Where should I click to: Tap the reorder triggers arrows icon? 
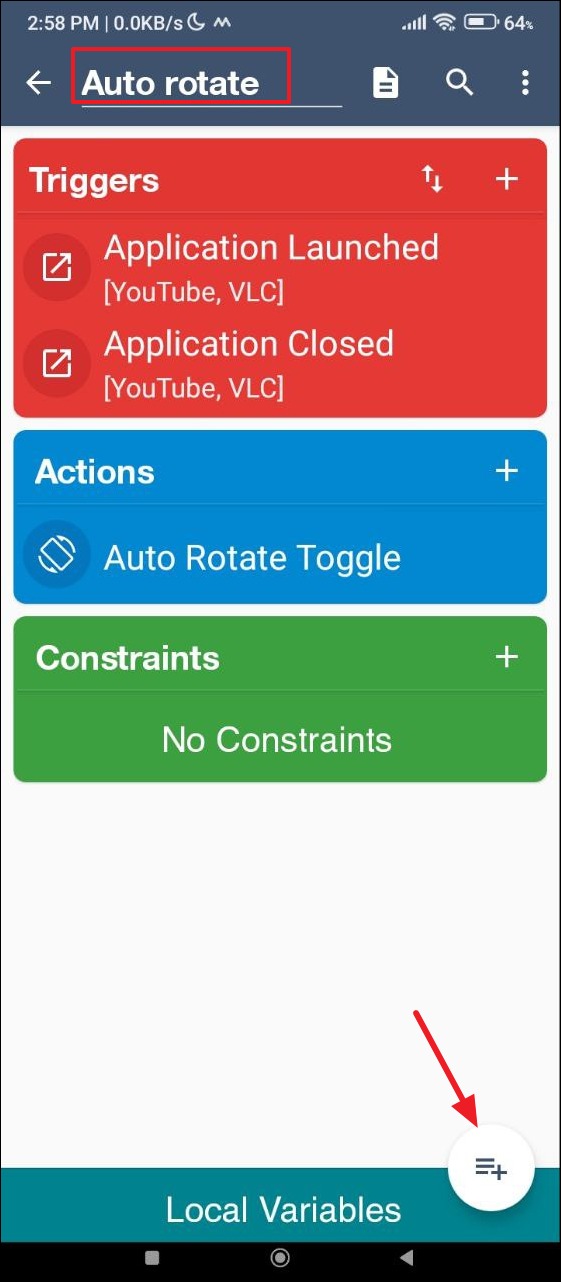[432, 179]
